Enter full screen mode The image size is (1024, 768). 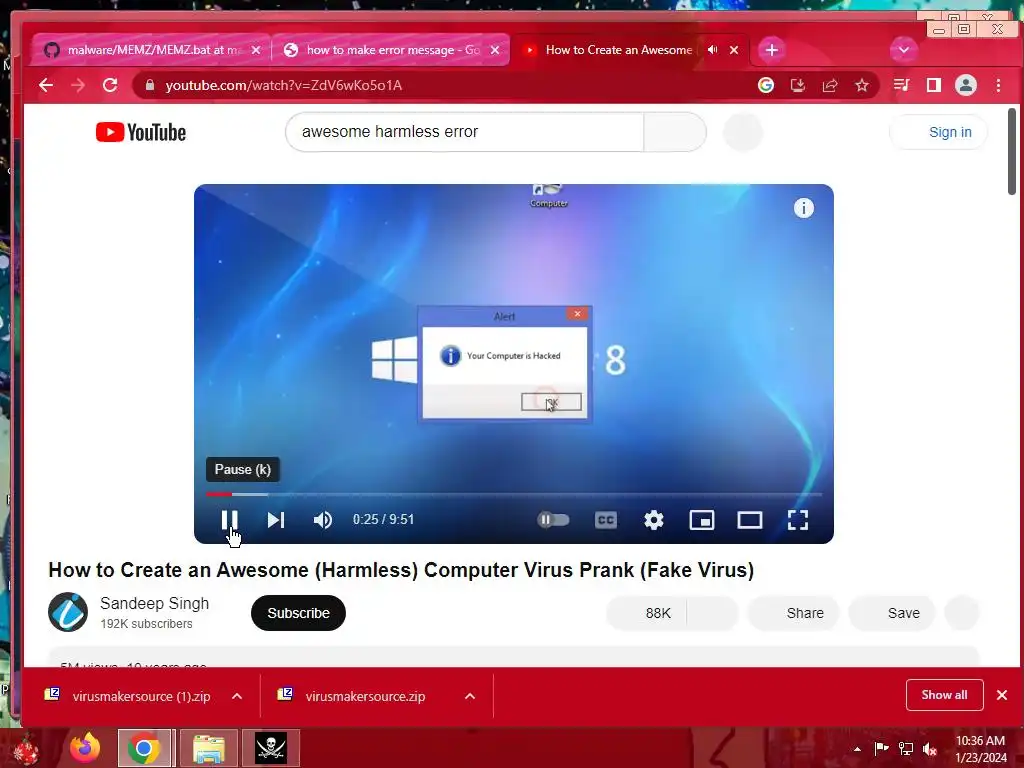[798, 520]
